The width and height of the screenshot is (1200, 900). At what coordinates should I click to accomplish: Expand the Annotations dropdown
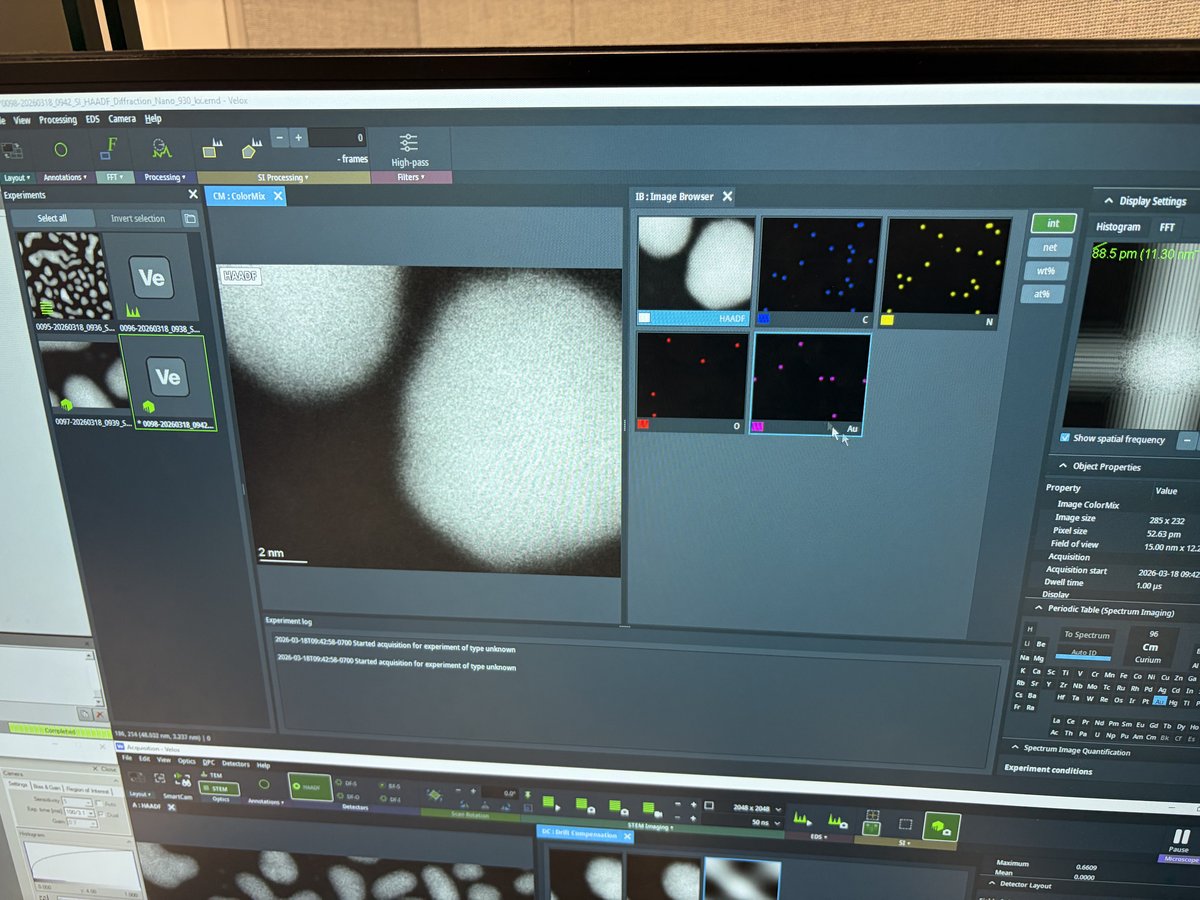[66, 177]
